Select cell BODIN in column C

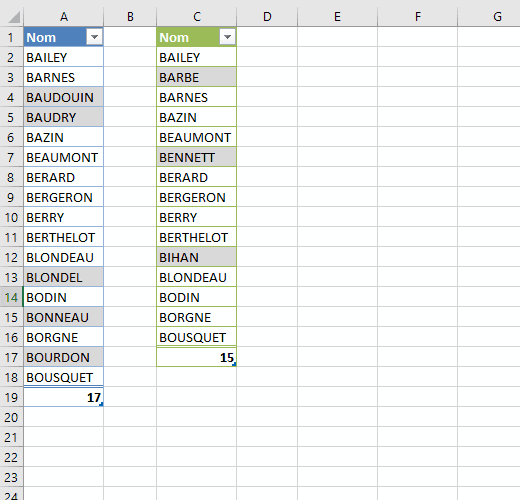click(x=197, y=297)
